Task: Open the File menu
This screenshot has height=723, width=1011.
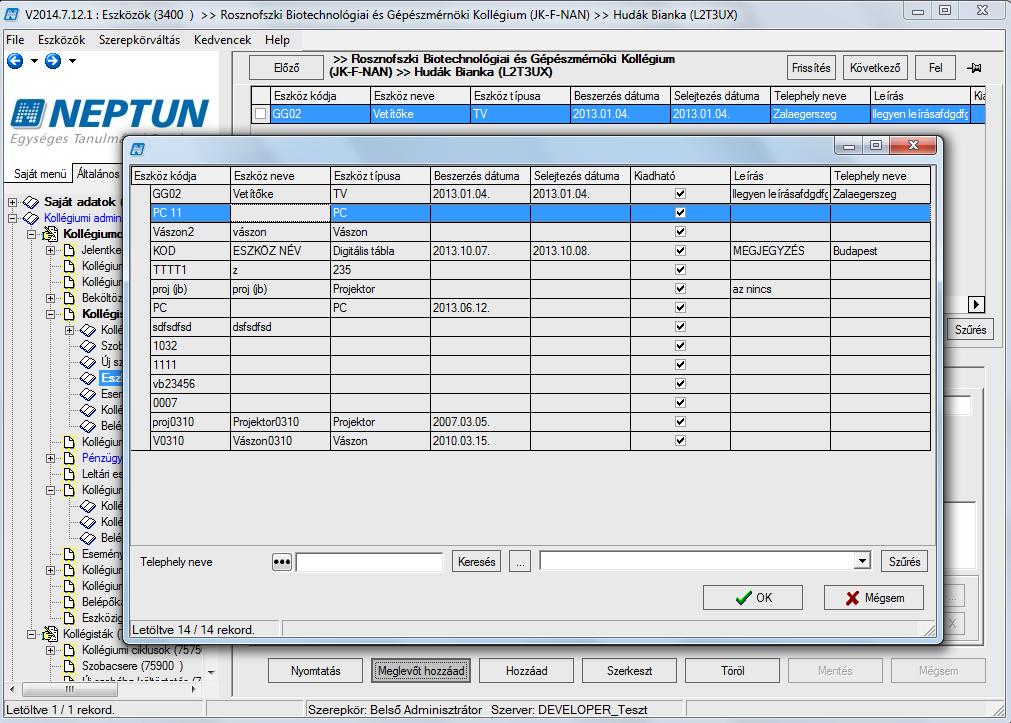Action: point(15,40)
